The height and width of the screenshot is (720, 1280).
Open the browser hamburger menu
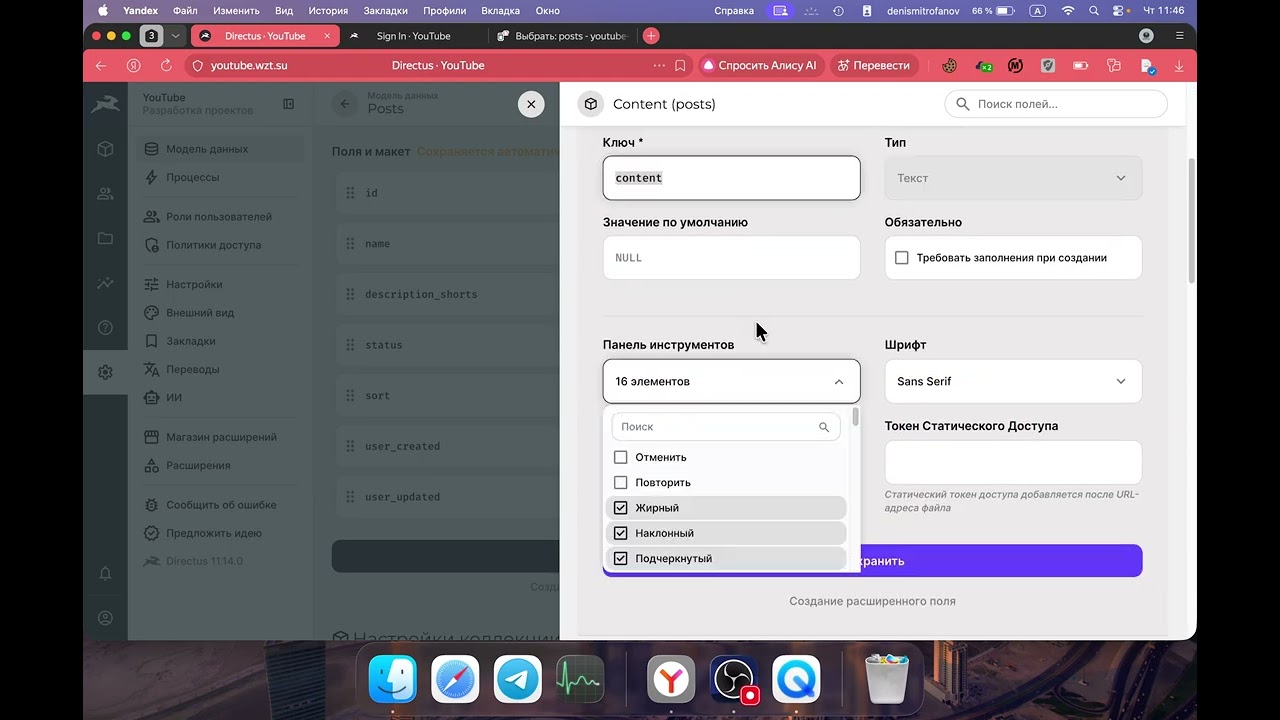coord(1180,36)
